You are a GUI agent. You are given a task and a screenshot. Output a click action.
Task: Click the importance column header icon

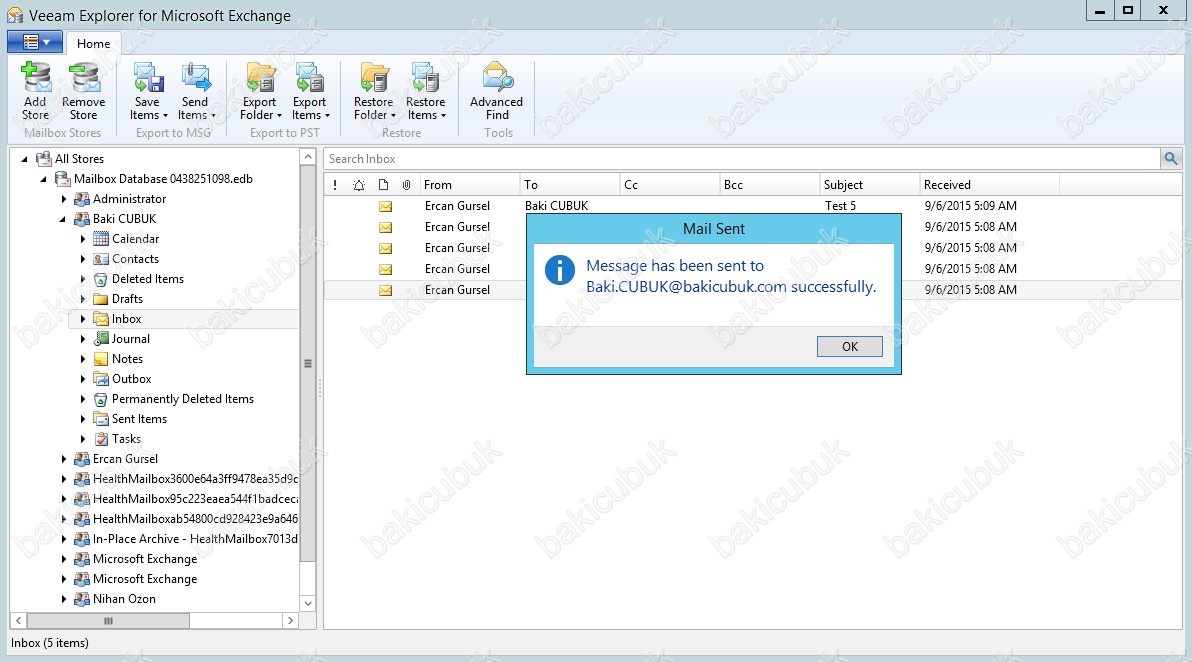point(335,185)
